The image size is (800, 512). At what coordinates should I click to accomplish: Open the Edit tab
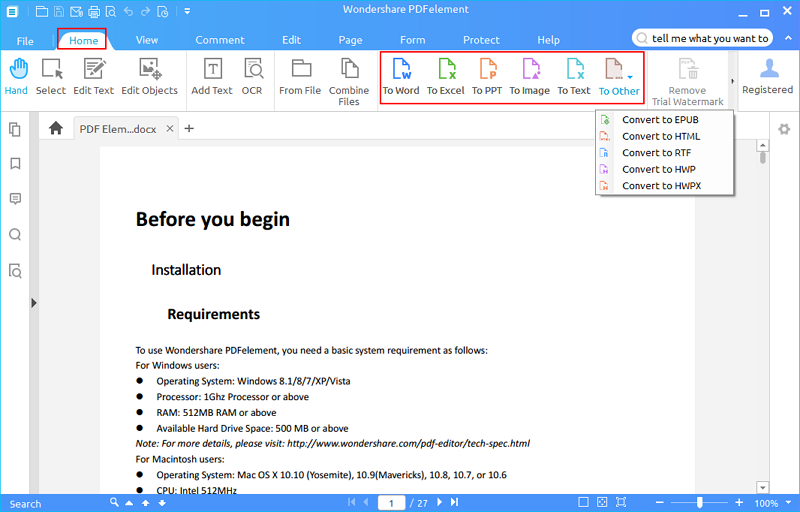click(291, 40)
